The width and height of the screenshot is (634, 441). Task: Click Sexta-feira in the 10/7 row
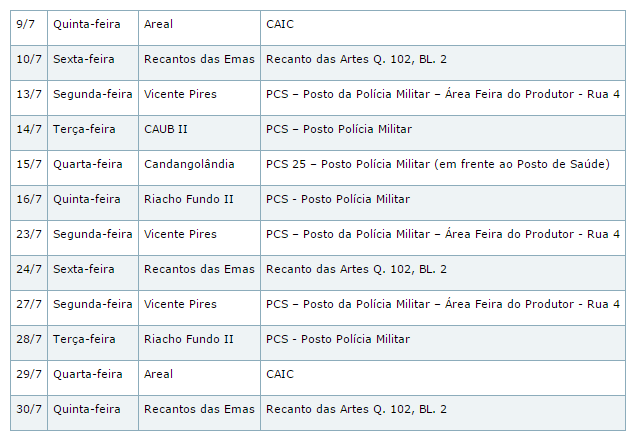point(84,59)
